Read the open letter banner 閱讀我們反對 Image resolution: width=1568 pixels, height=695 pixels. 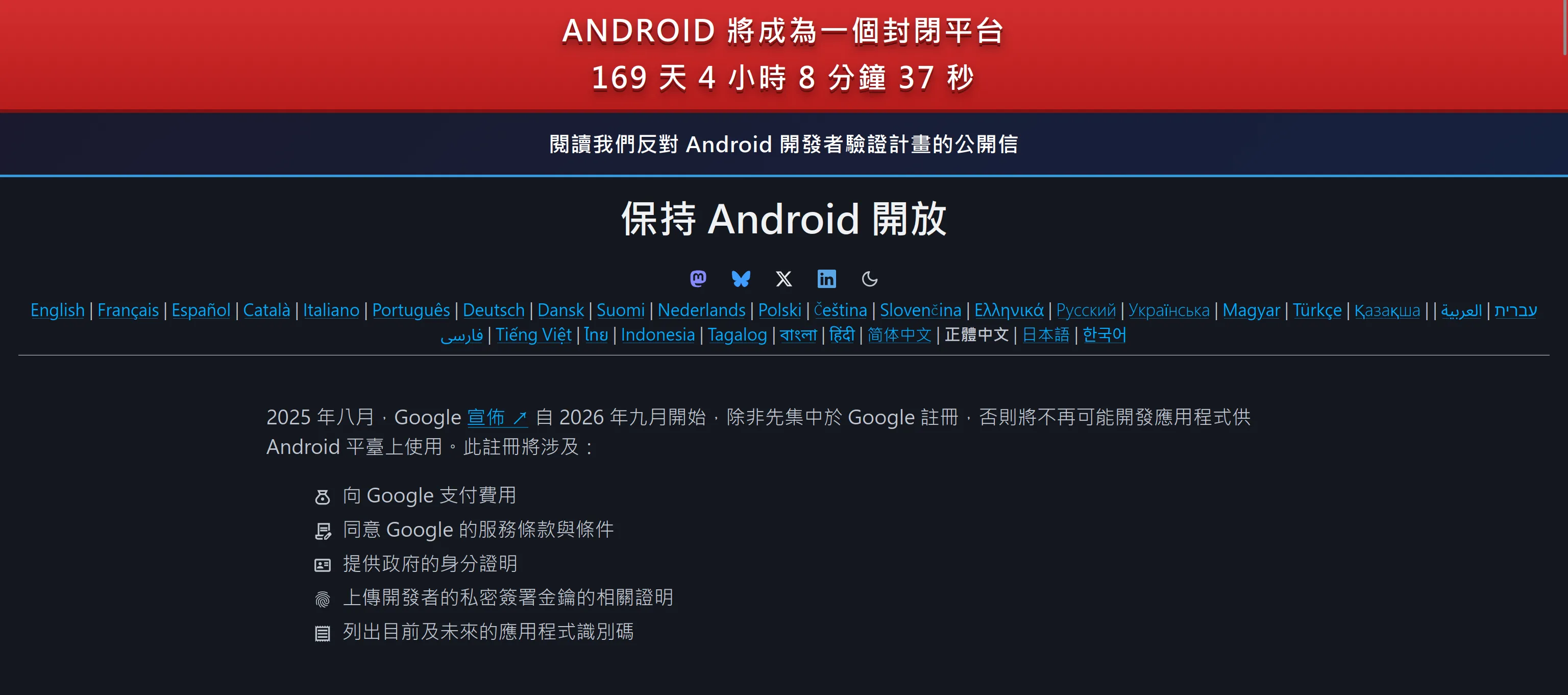pos(783,145)
